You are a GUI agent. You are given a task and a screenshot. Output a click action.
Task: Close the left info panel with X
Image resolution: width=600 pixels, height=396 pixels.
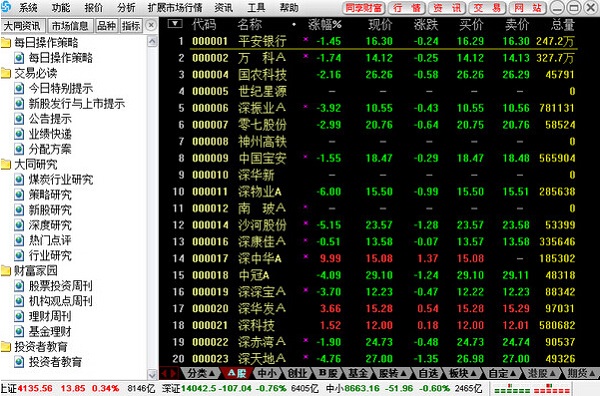point(151,25)
